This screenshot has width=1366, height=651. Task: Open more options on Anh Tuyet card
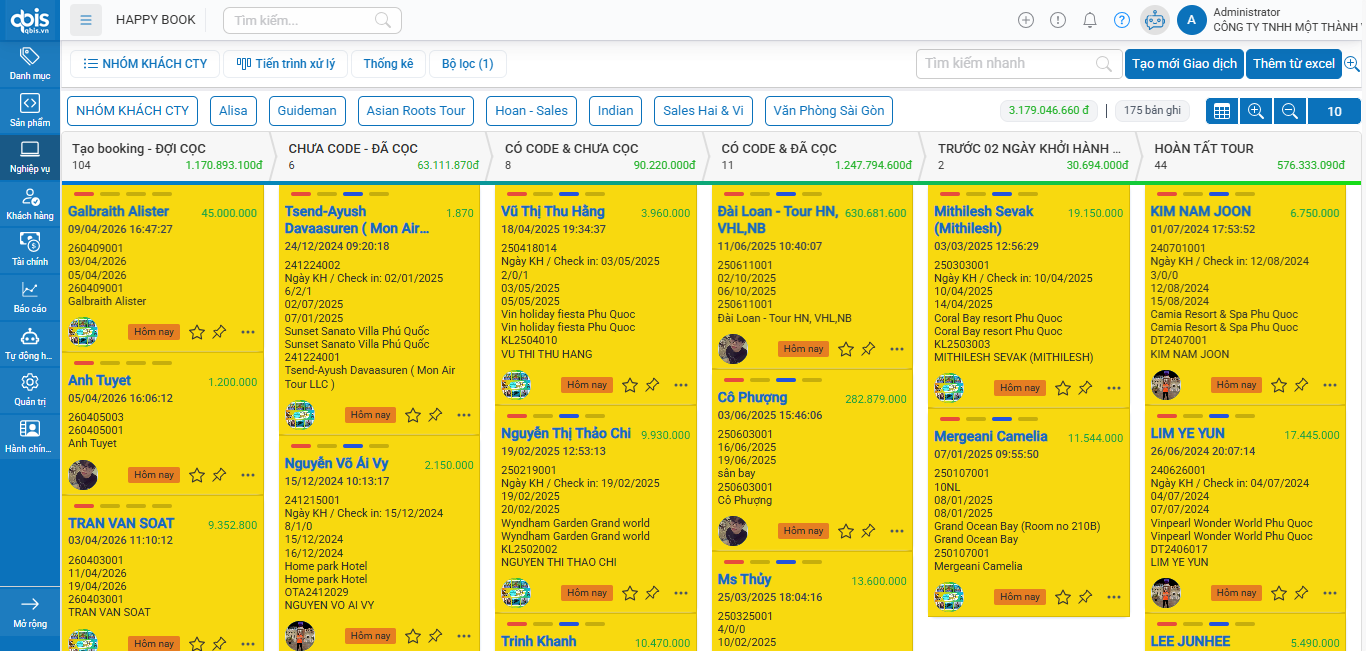(x=248, y=475)
